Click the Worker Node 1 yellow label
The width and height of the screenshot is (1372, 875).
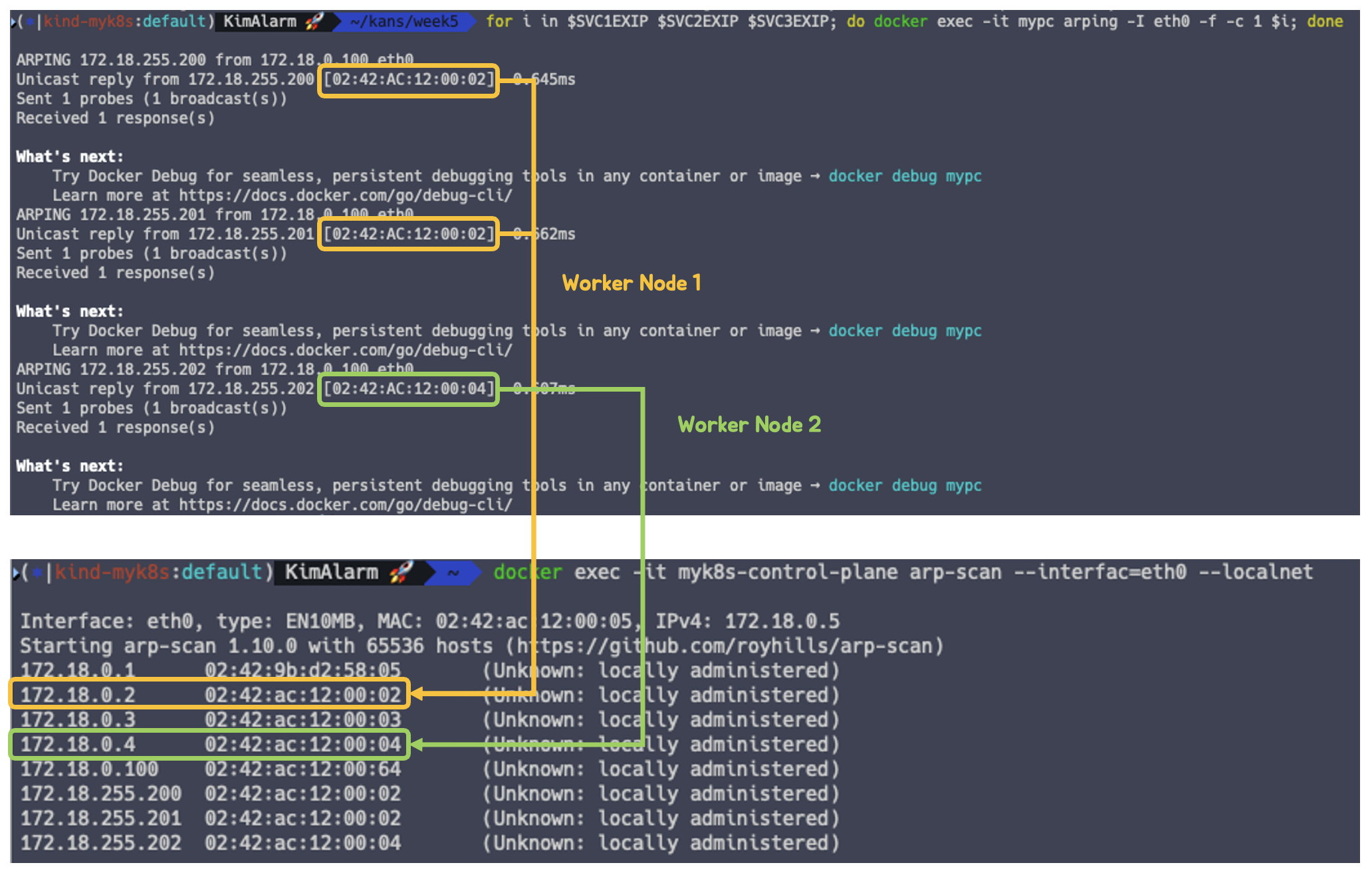pyautogui.click(x=631, y=283)
